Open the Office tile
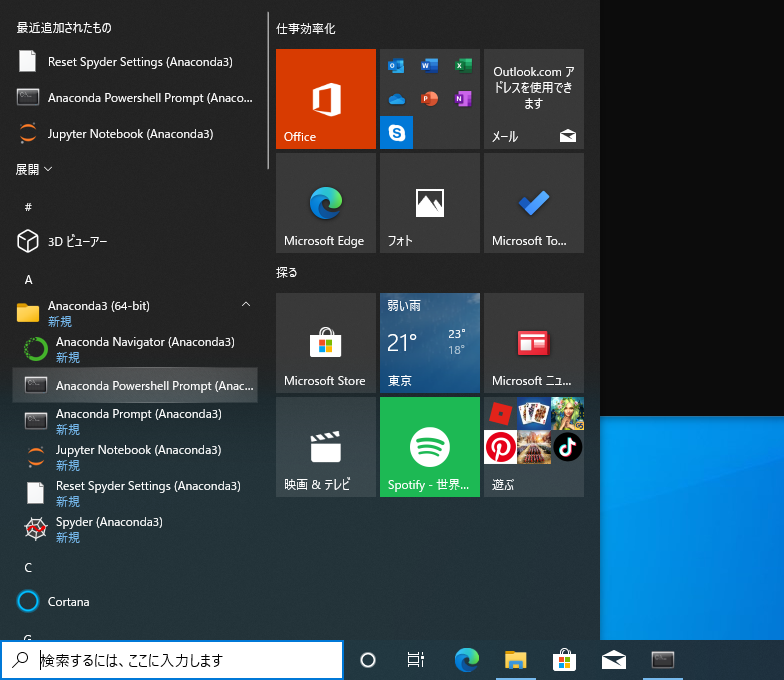Viewport: 784px width, 680px height. (325, 99)
